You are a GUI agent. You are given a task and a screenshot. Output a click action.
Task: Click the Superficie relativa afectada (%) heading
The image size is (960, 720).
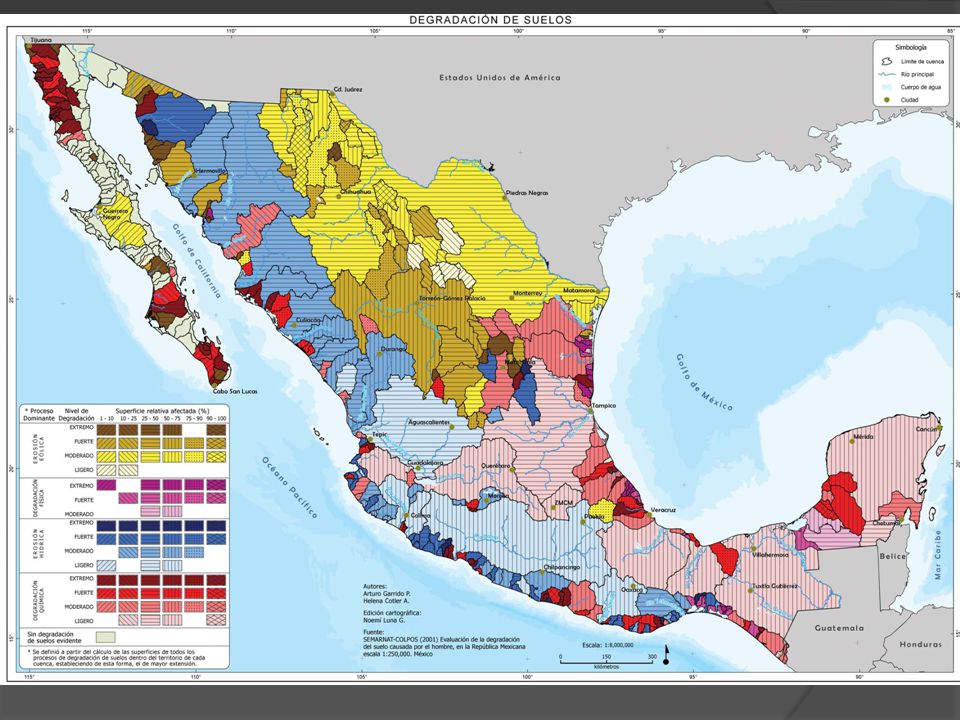[162, 411]
